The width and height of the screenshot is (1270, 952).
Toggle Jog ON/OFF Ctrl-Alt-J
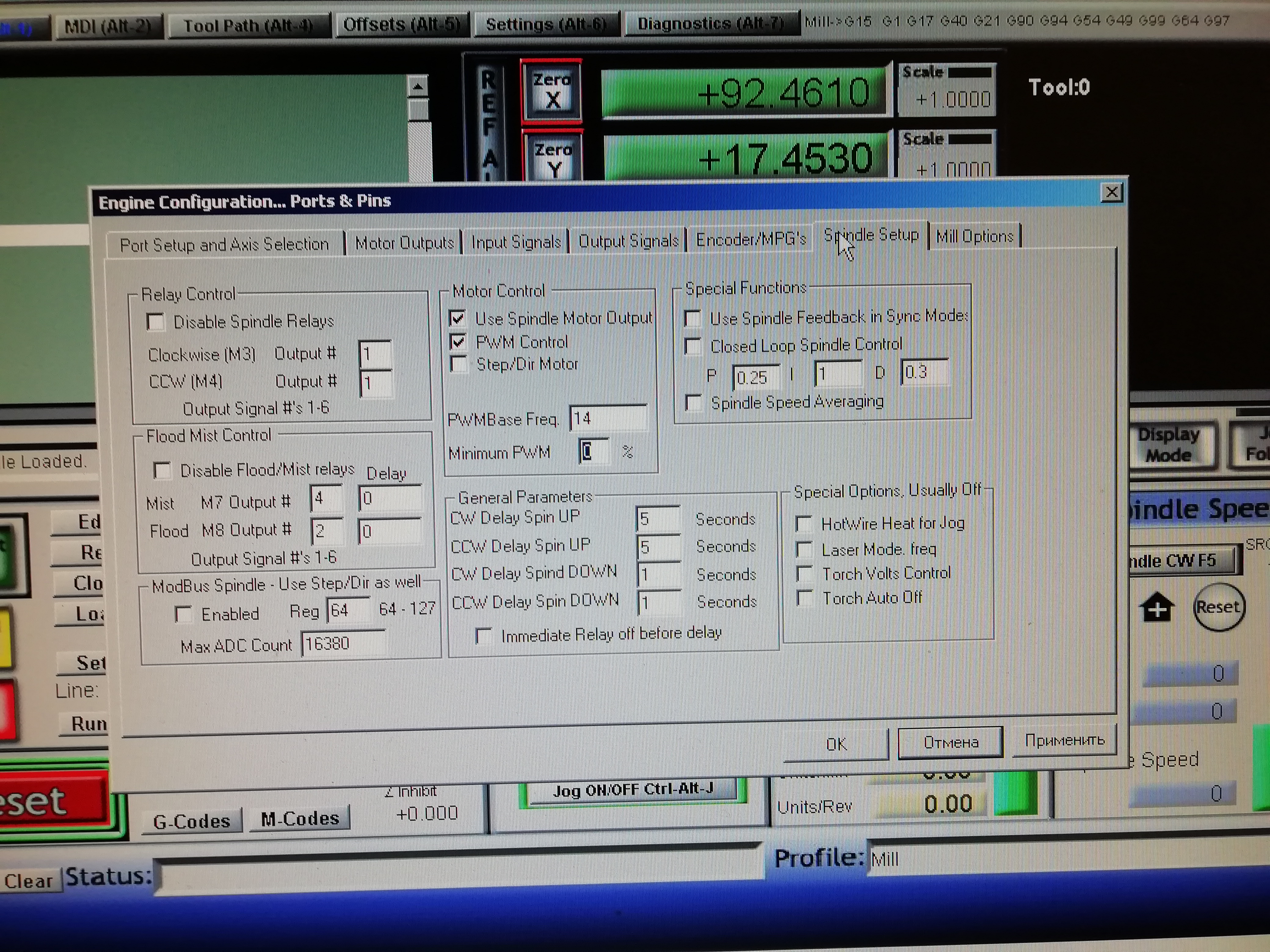pos(632,791)
